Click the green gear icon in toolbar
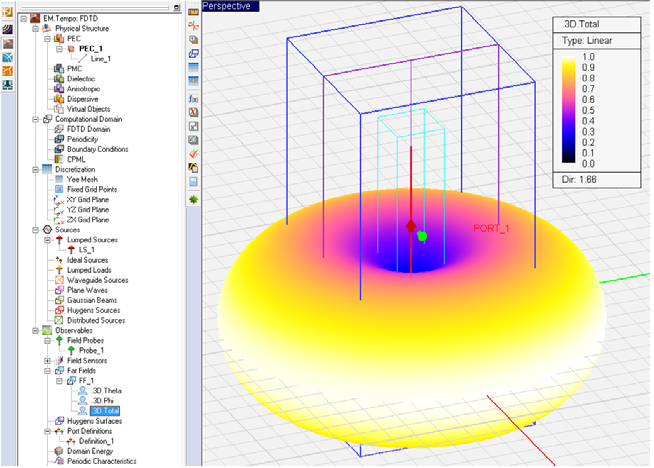The image size is (654, 468). 193,199
